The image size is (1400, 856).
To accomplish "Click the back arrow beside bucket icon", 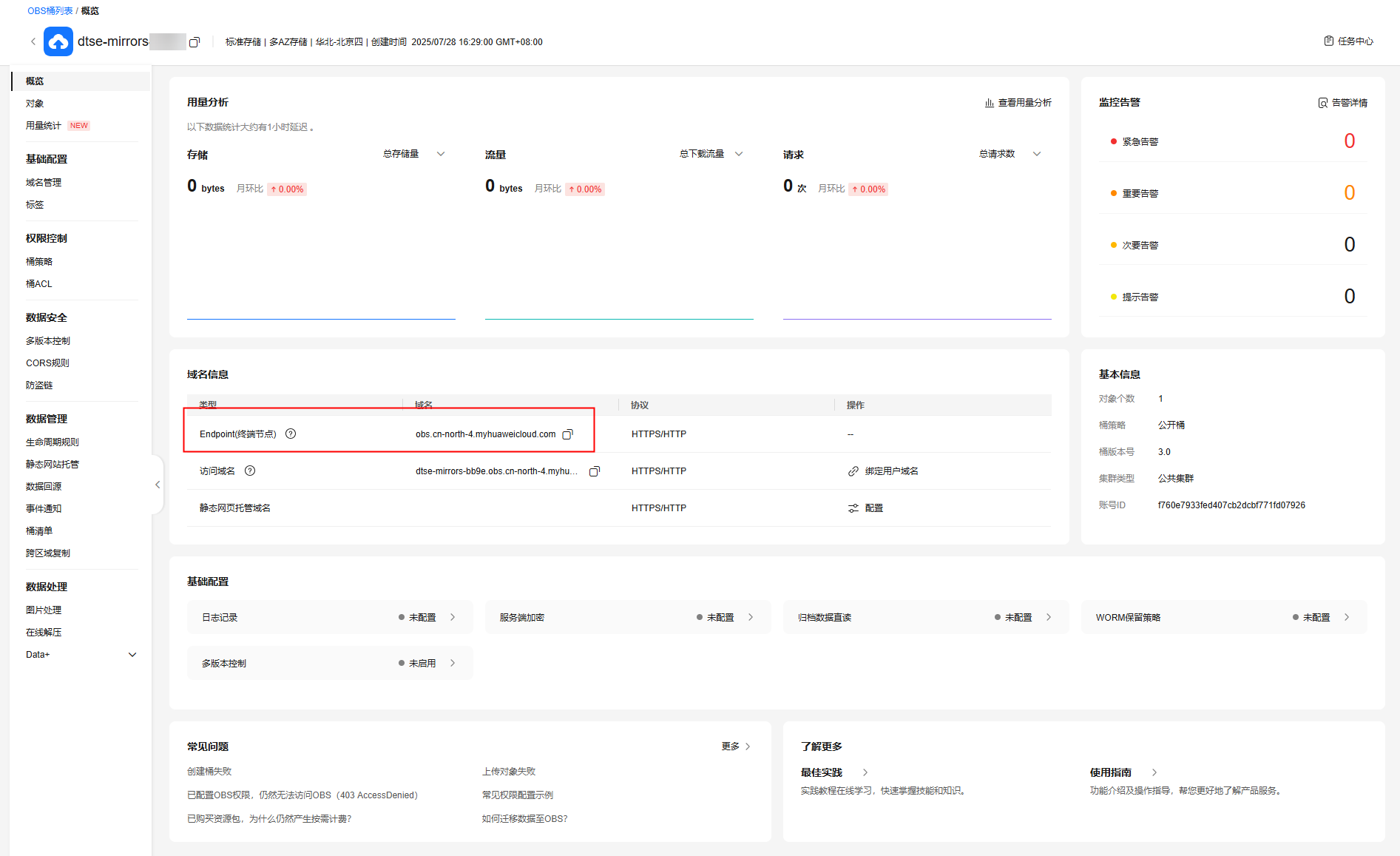I will (33, 41).
